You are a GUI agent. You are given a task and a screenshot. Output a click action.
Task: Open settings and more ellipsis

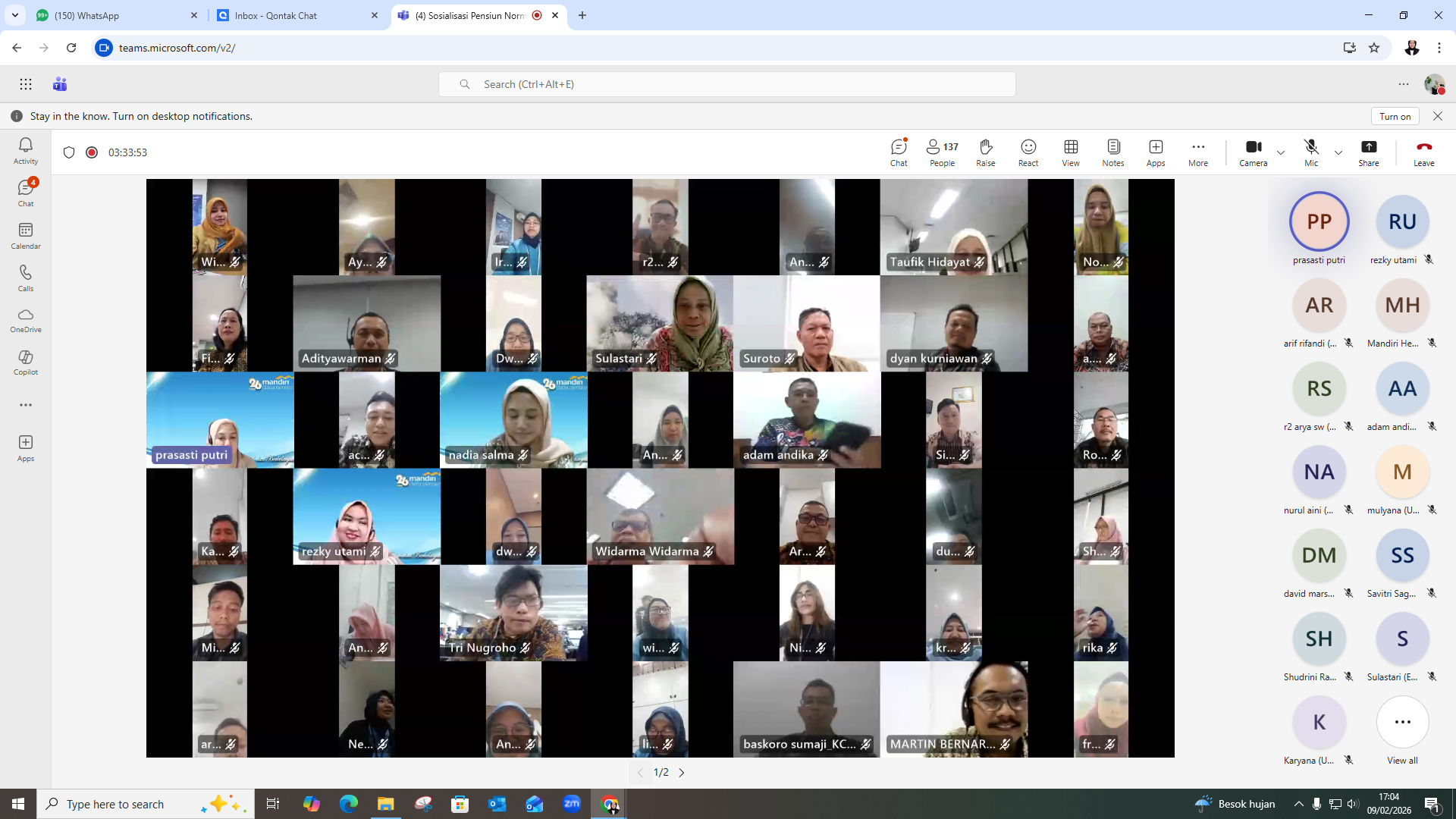(x=1404, y=84)
